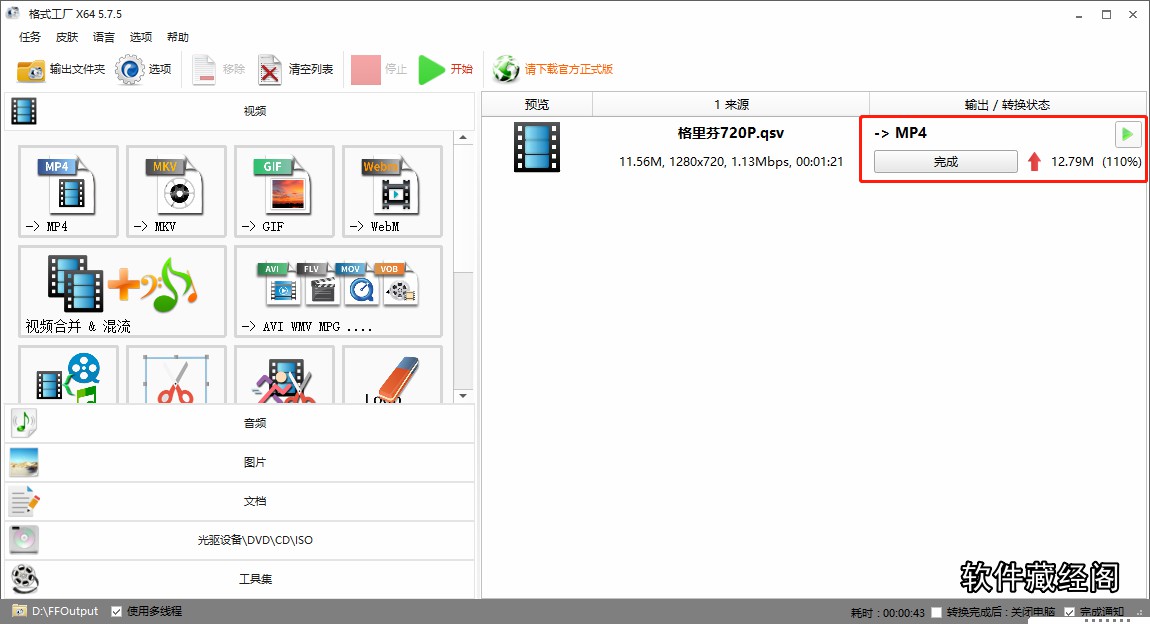Image resolution: width=1150 pixels, height=624 pixels.
Task: Open the 任务 menu
Action: (x=29, y=37)
